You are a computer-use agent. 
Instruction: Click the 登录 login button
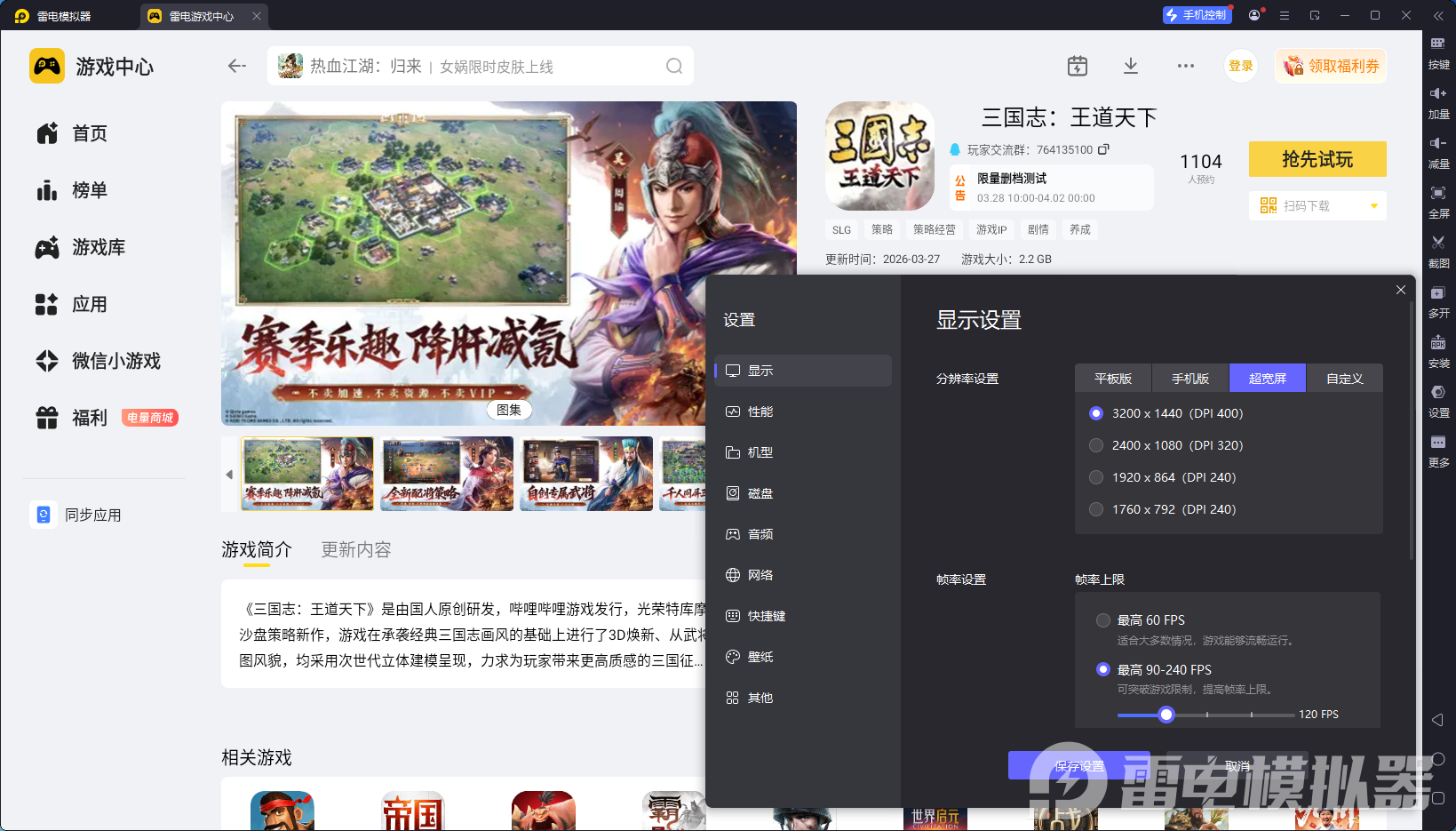[1241, 66]
